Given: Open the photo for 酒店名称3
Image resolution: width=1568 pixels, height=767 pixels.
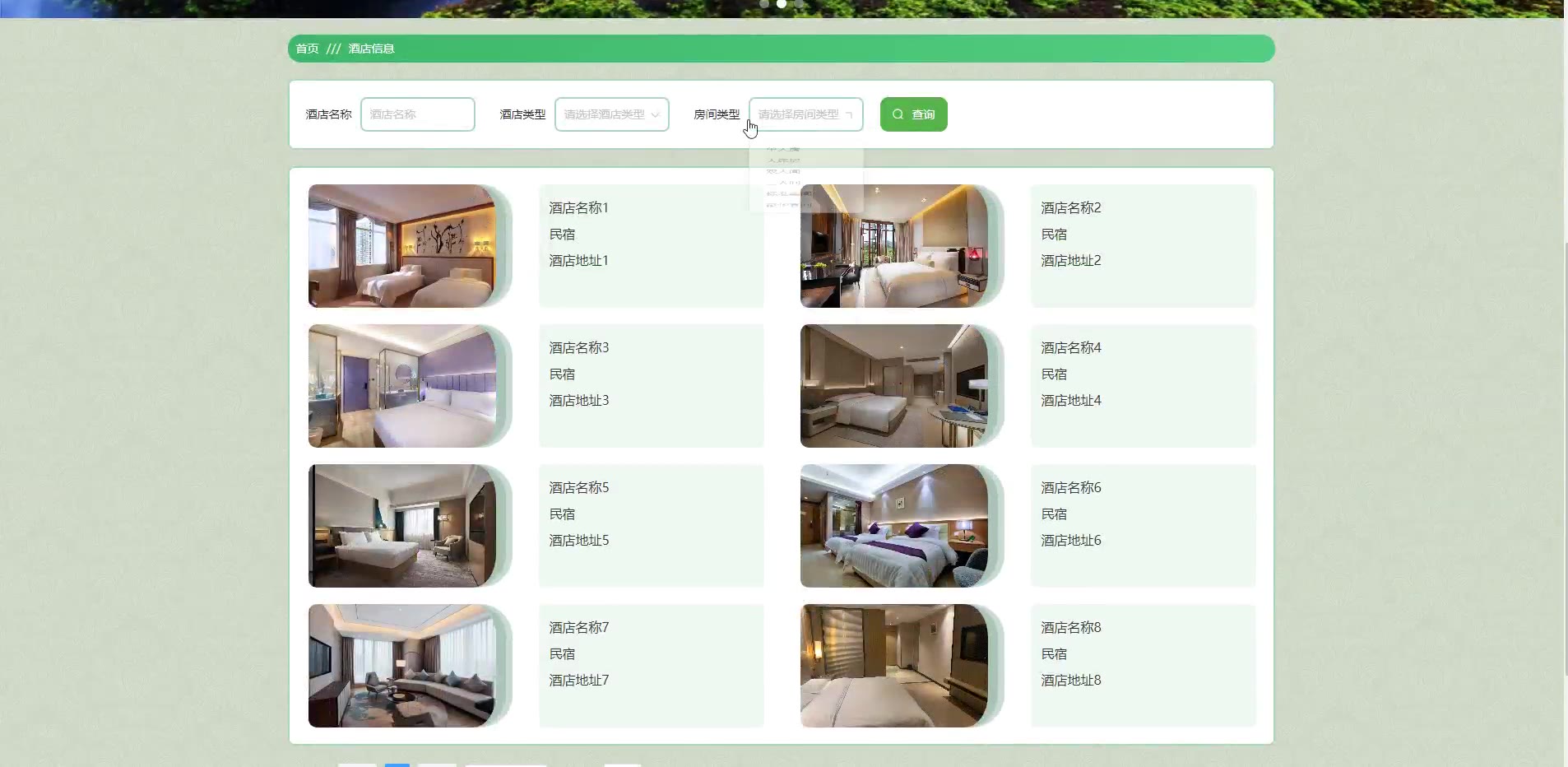Looking at the screenshot, I should pyautogui.click(x=402, y=386).
